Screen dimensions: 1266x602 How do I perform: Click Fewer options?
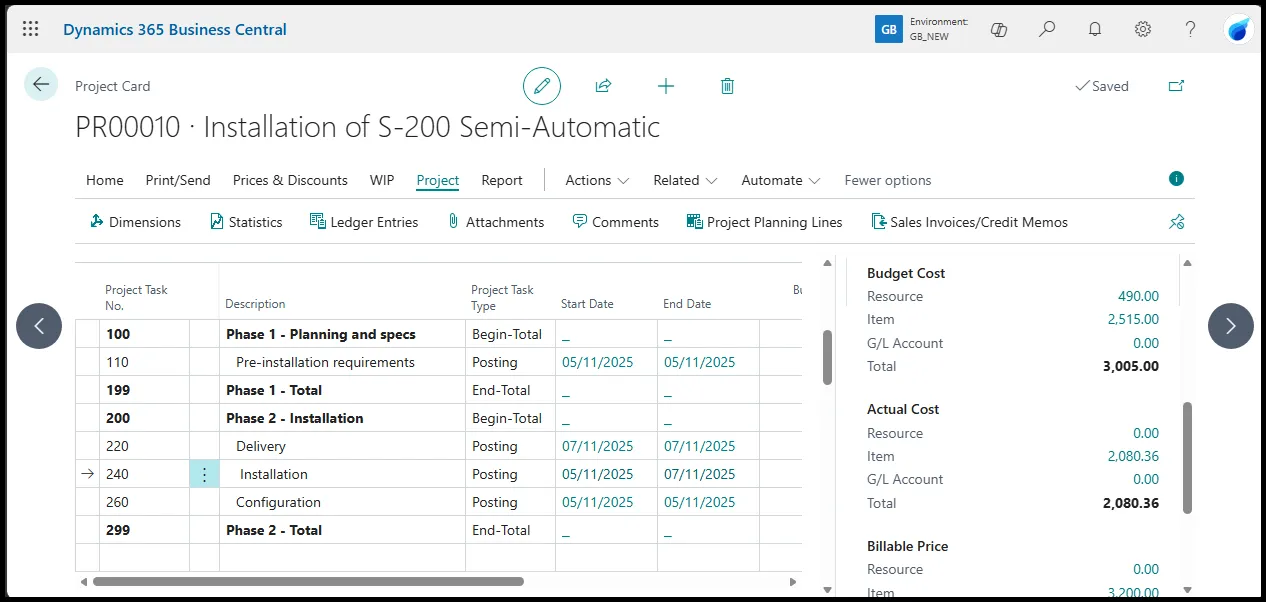click(888, 180)
